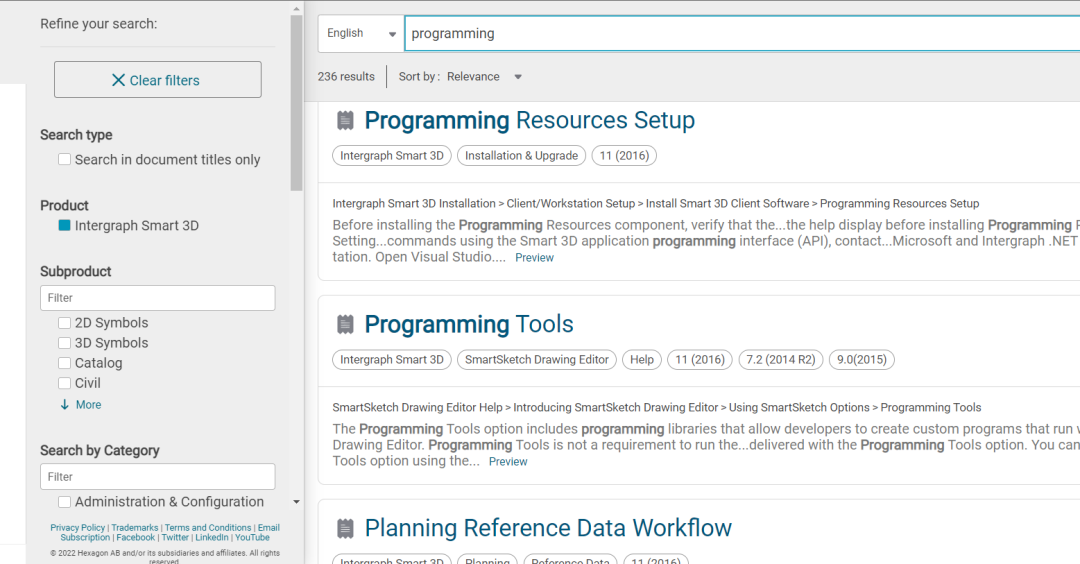Open Planning Reference Data Workflow result

[x=548, y=528]
